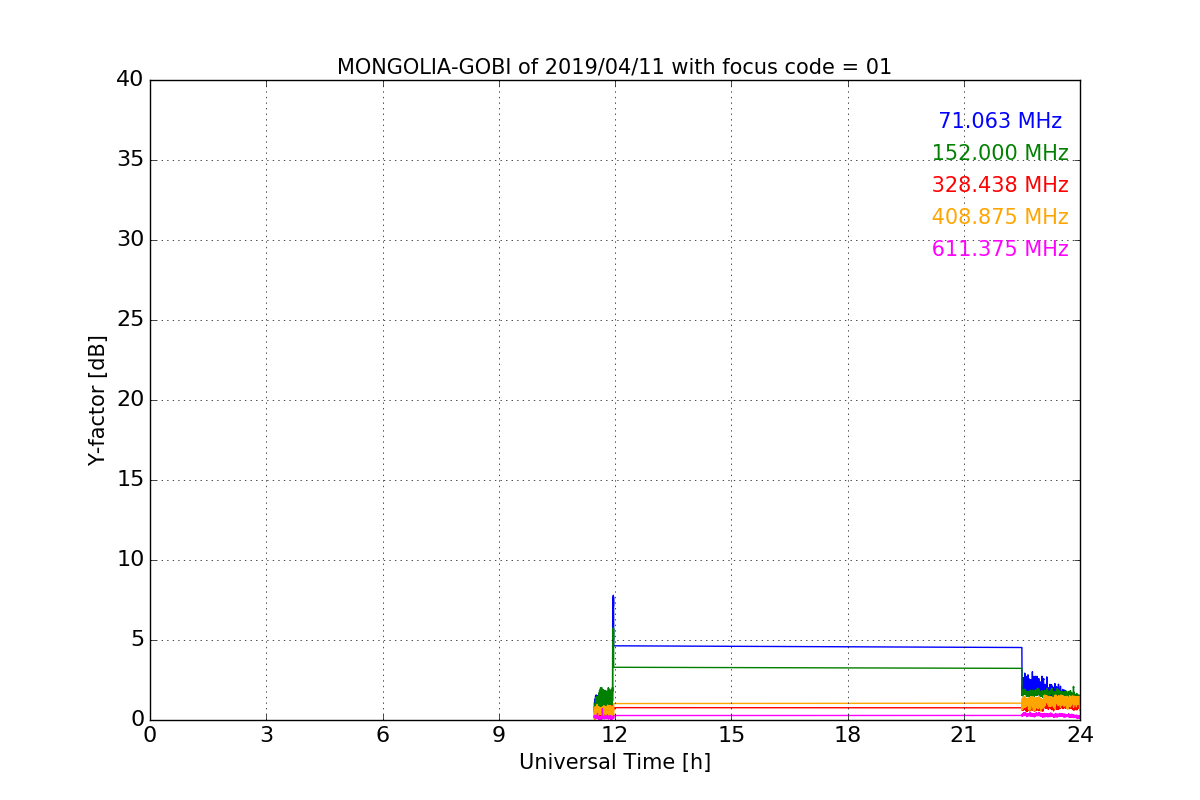Click the flat blue line segment near 4.5 dB
1200x800 pixels.
(x=818, y=647)
